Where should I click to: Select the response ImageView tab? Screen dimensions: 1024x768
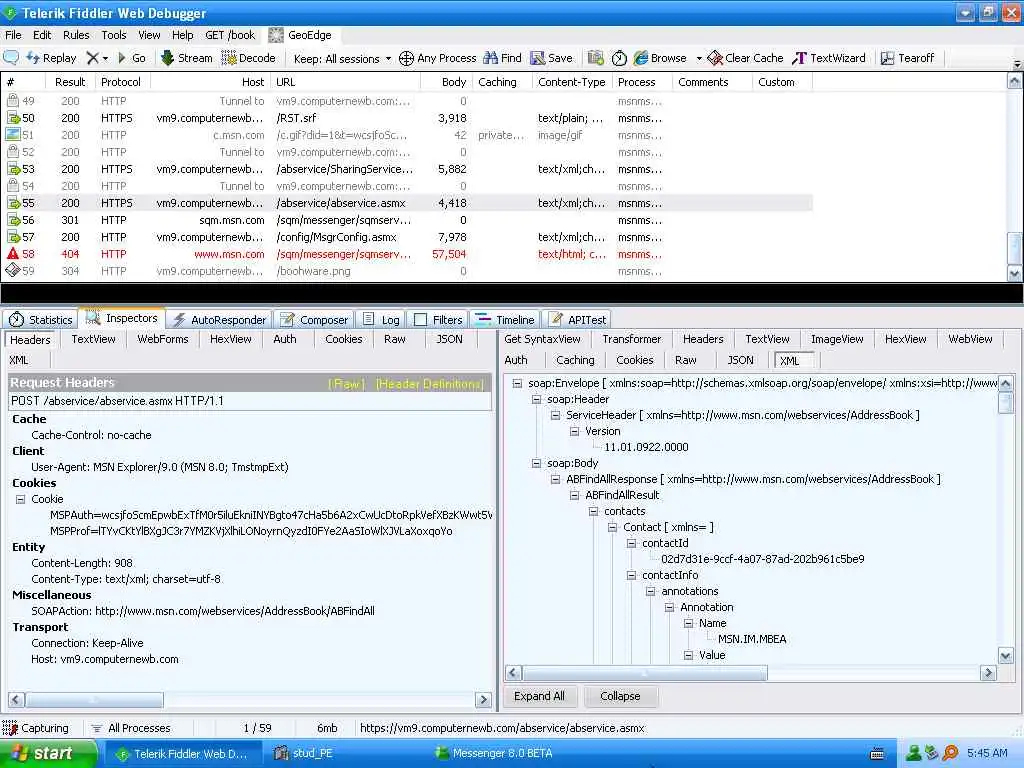pos(837,340)
